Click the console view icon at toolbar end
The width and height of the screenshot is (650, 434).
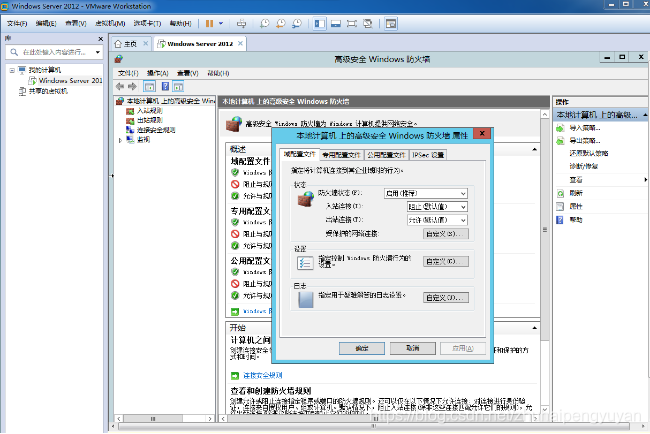tap(391, 24)
